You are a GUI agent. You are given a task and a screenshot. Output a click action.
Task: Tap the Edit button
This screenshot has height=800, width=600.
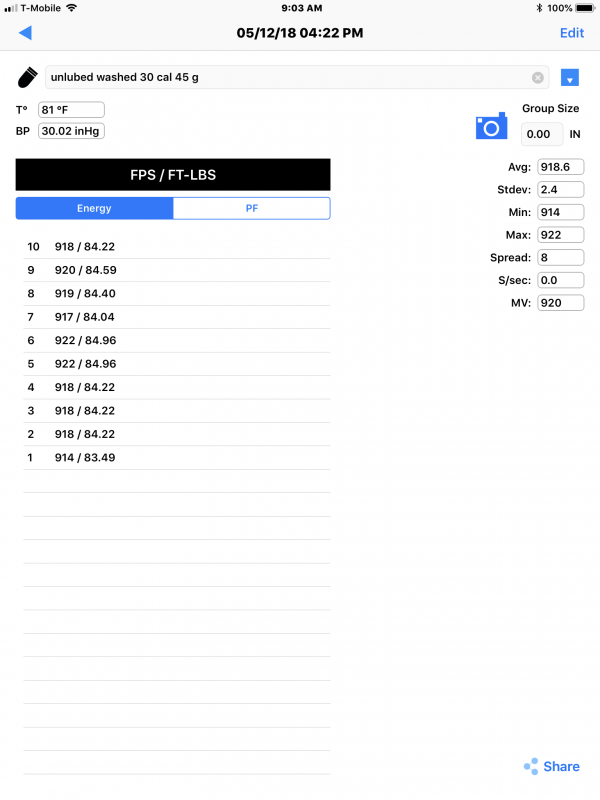[572, 33]
